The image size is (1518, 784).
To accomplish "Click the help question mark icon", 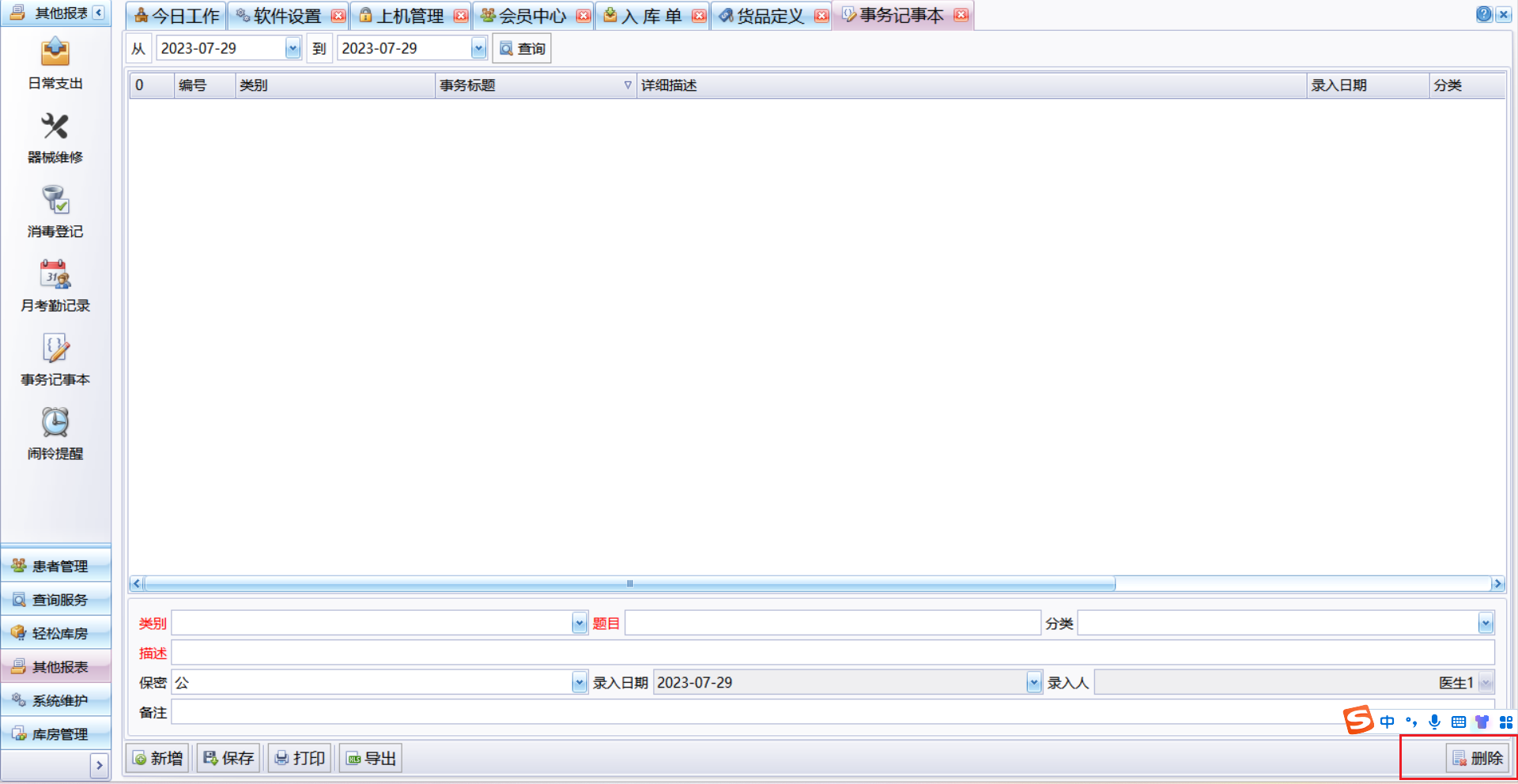I will click(x=1484, y=14).
